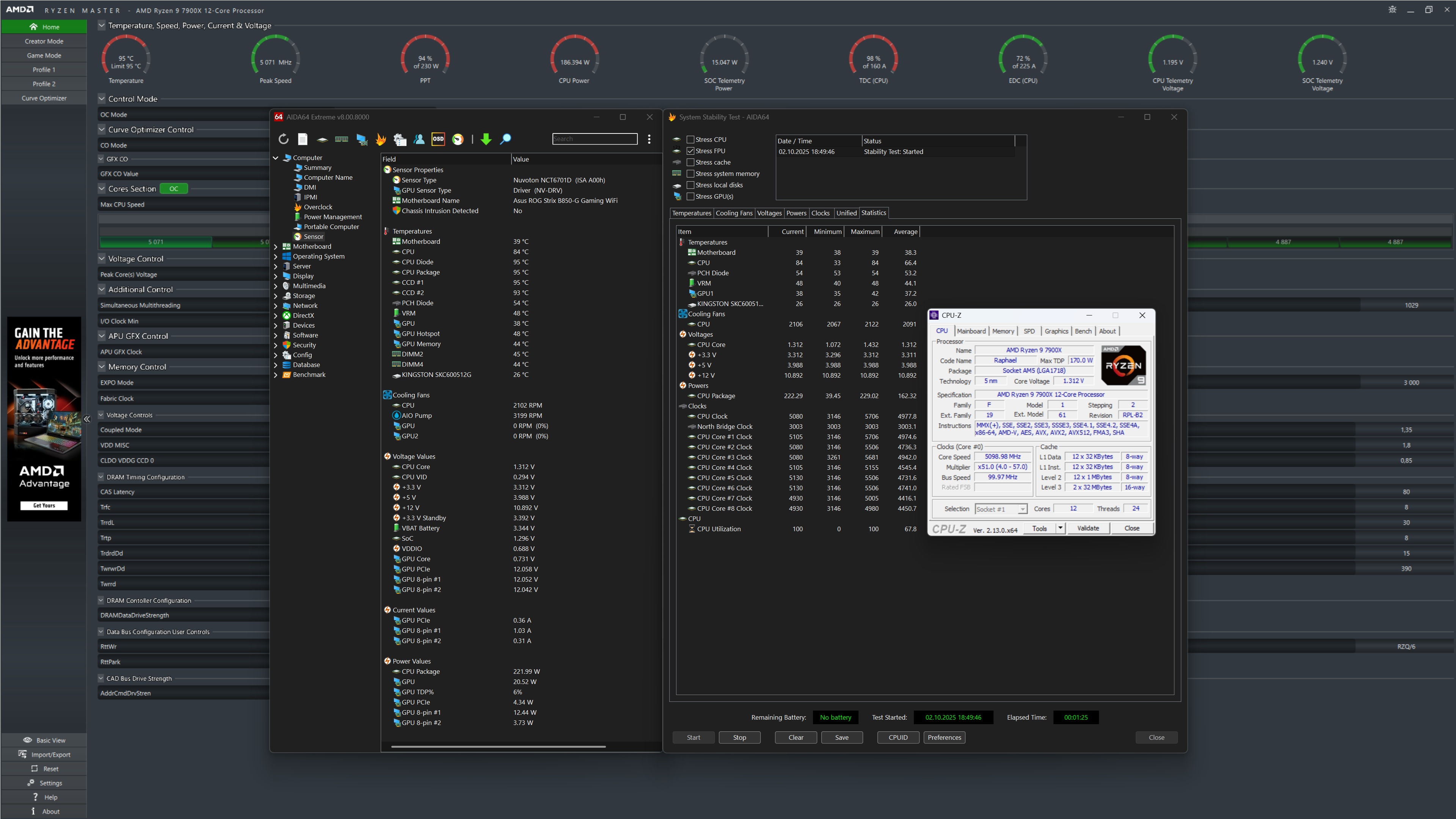The width and height of the screenshot is (1456, 819).
Task: Open the OSD panel icon
Action: pos(438,139)
